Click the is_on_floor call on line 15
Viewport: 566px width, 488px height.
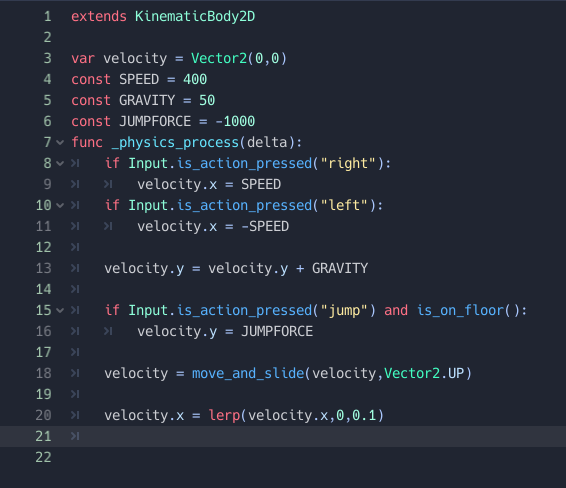(460, 310)
